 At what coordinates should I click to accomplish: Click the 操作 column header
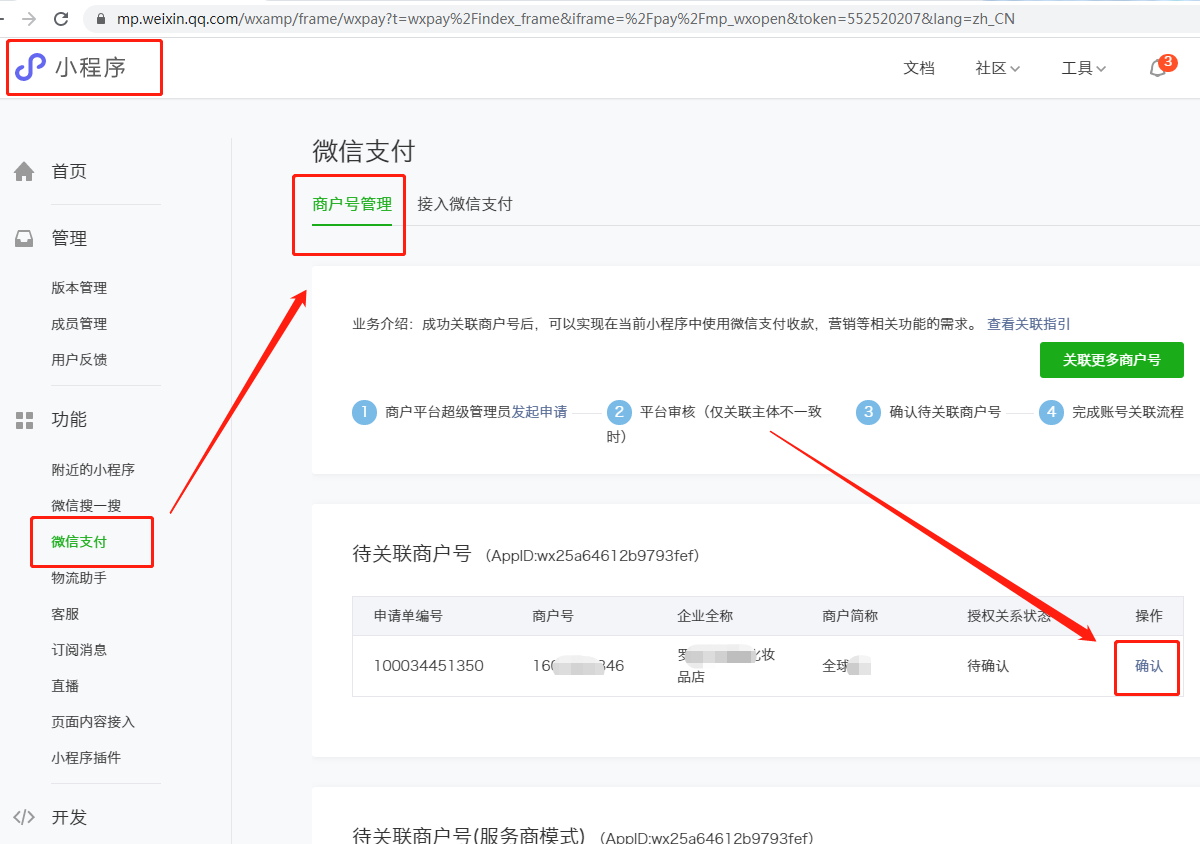[x=1149, y=616]
